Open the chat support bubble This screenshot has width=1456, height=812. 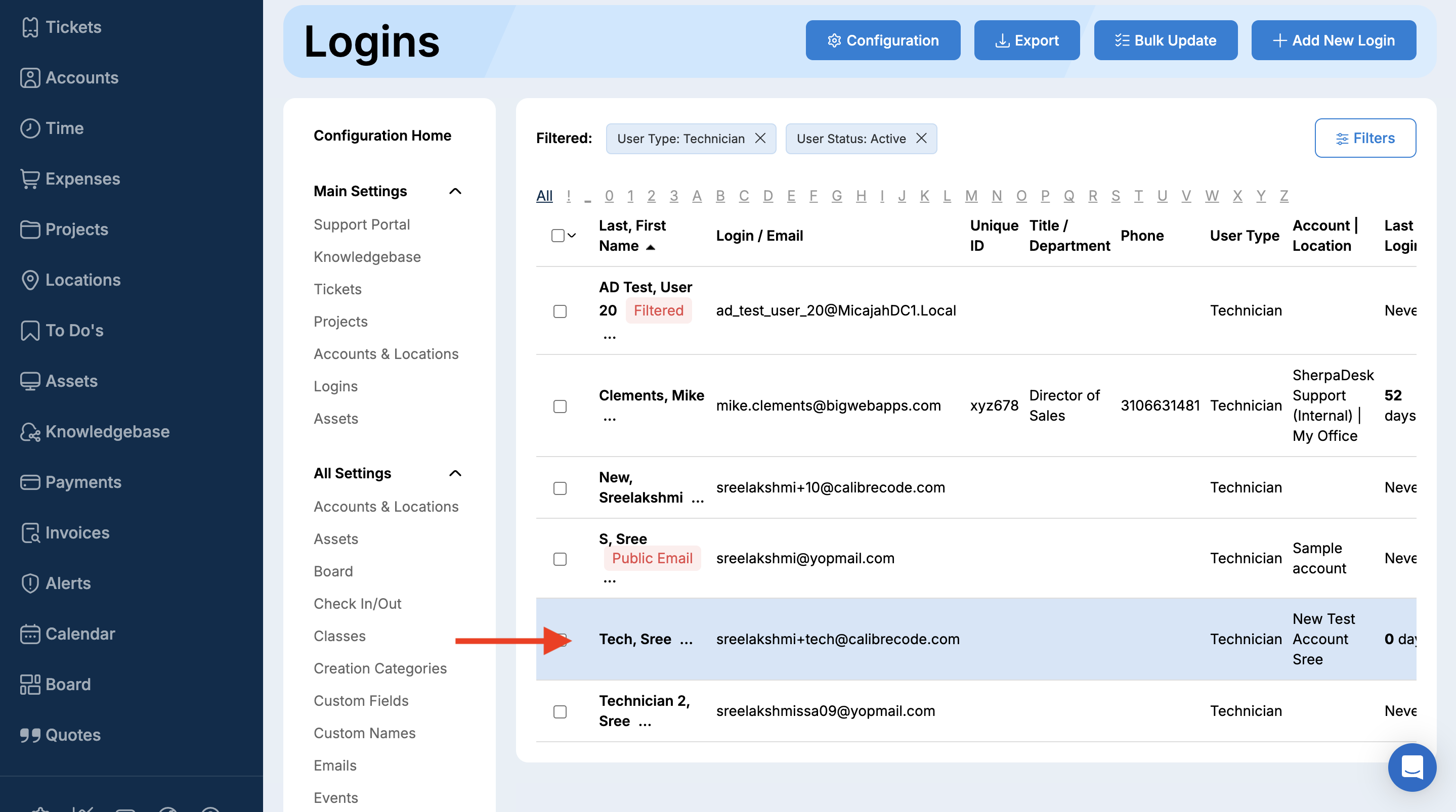click(x=1411, y=768)
